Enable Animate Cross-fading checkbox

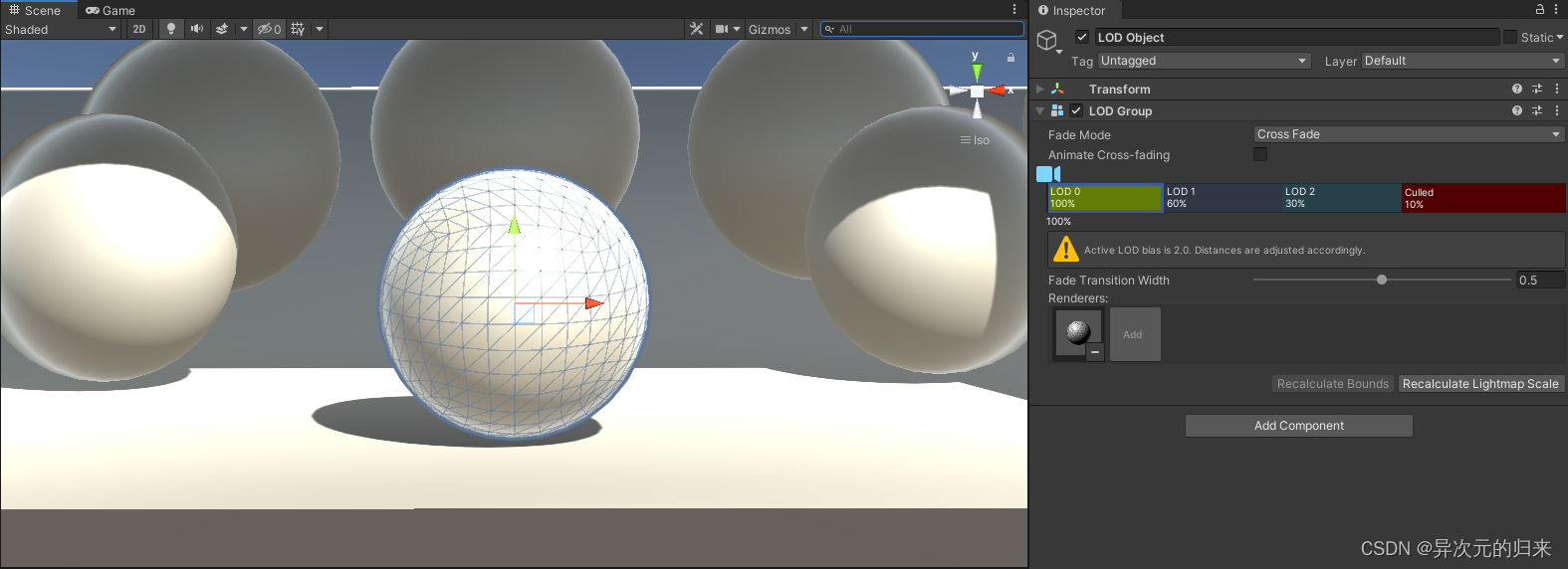pos(1260,154)
